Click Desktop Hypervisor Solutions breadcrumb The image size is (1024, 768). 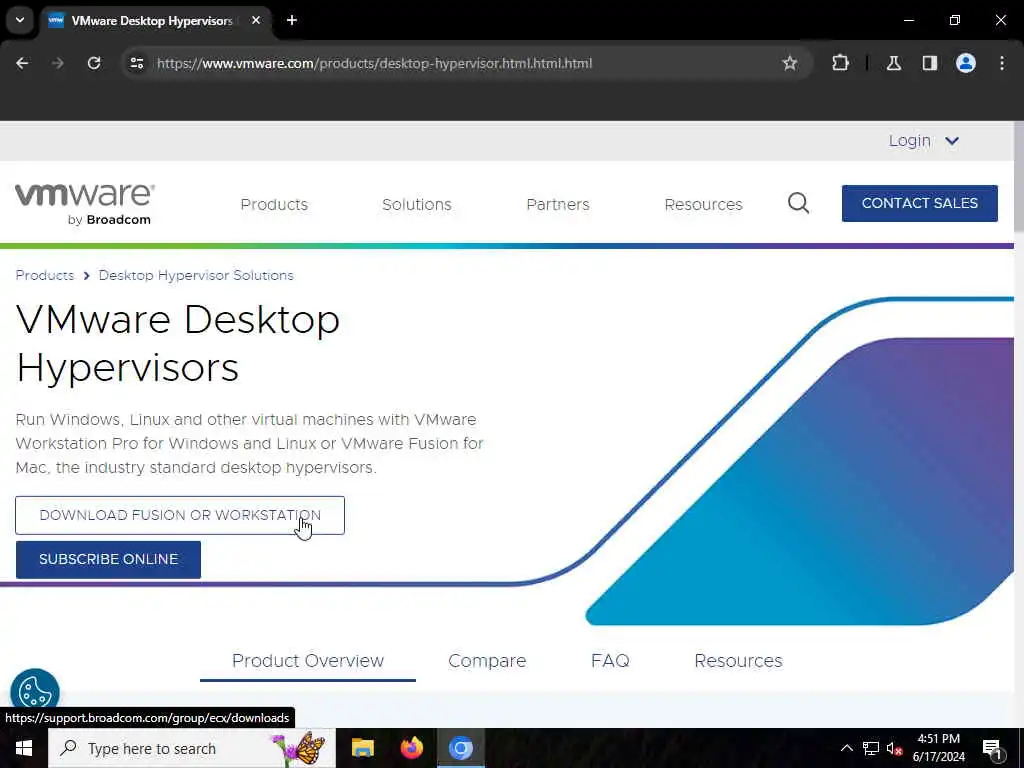point(196,276)
